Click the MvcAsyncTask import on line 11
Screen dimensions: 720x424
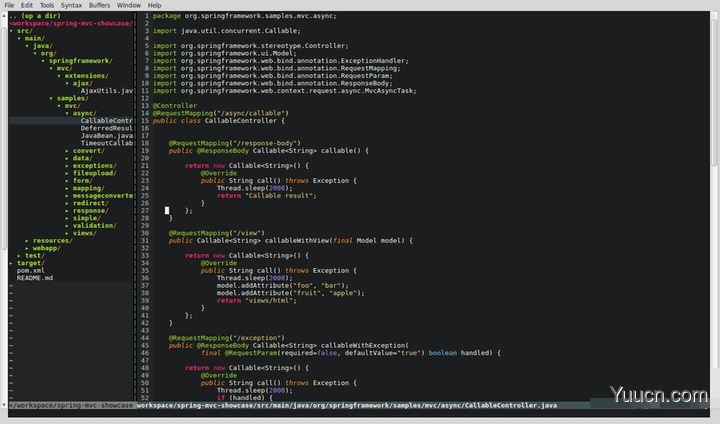click(x=285, y=91)
